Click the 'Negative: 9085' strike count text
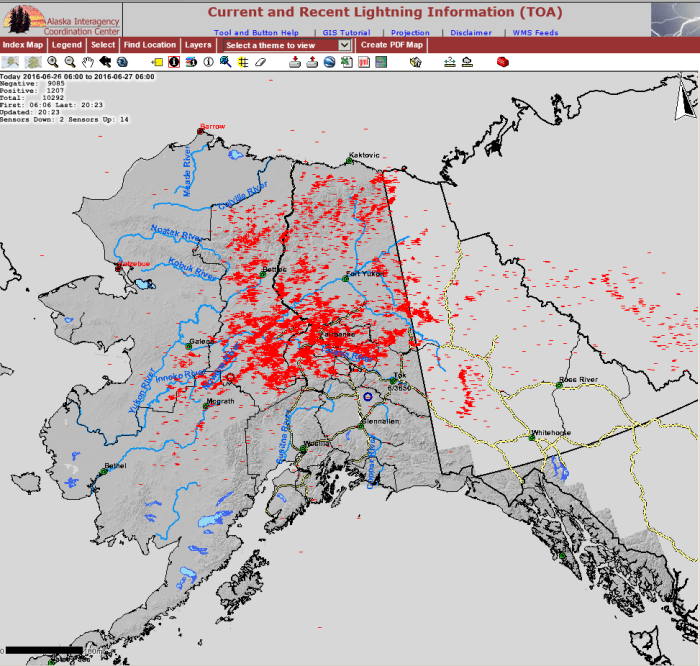The image size is (700, 666). pos(32,83)
